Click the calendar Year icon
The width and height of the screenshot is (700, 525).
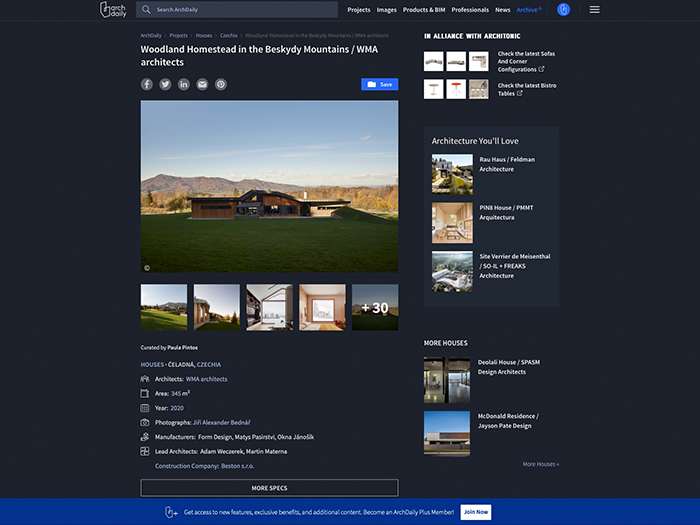coord(145,408)
